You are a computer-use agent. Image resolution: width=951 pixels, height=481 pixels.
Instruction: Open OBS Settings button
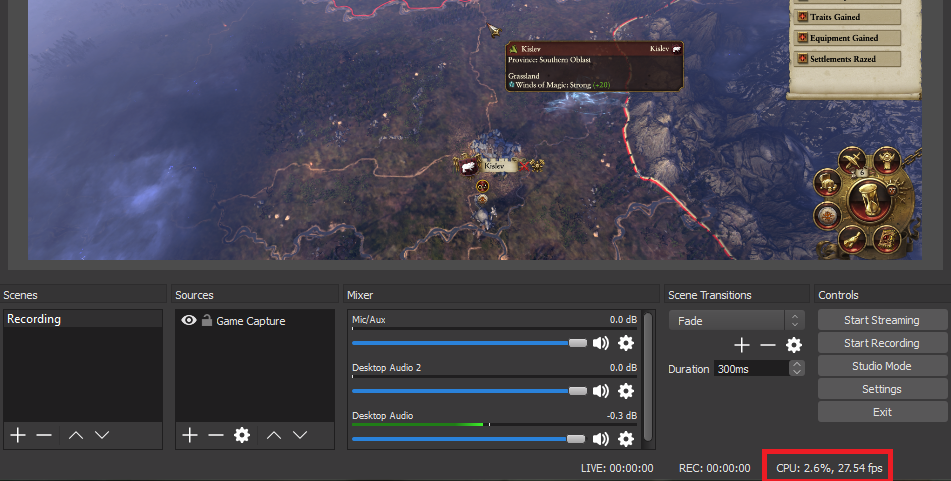coord(882,389)
